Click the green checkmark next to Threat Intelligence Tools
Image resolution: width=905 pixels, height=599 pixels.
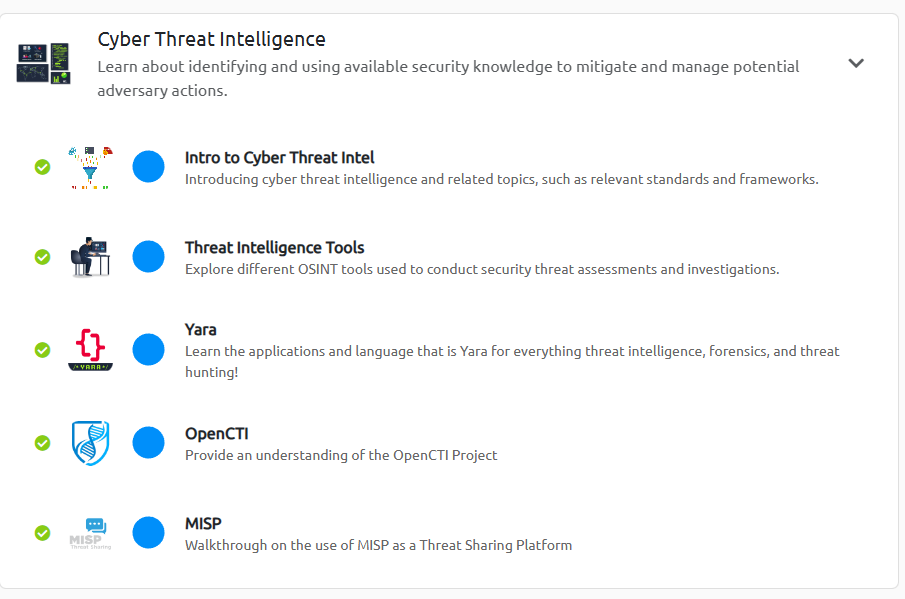pos(42,257)
